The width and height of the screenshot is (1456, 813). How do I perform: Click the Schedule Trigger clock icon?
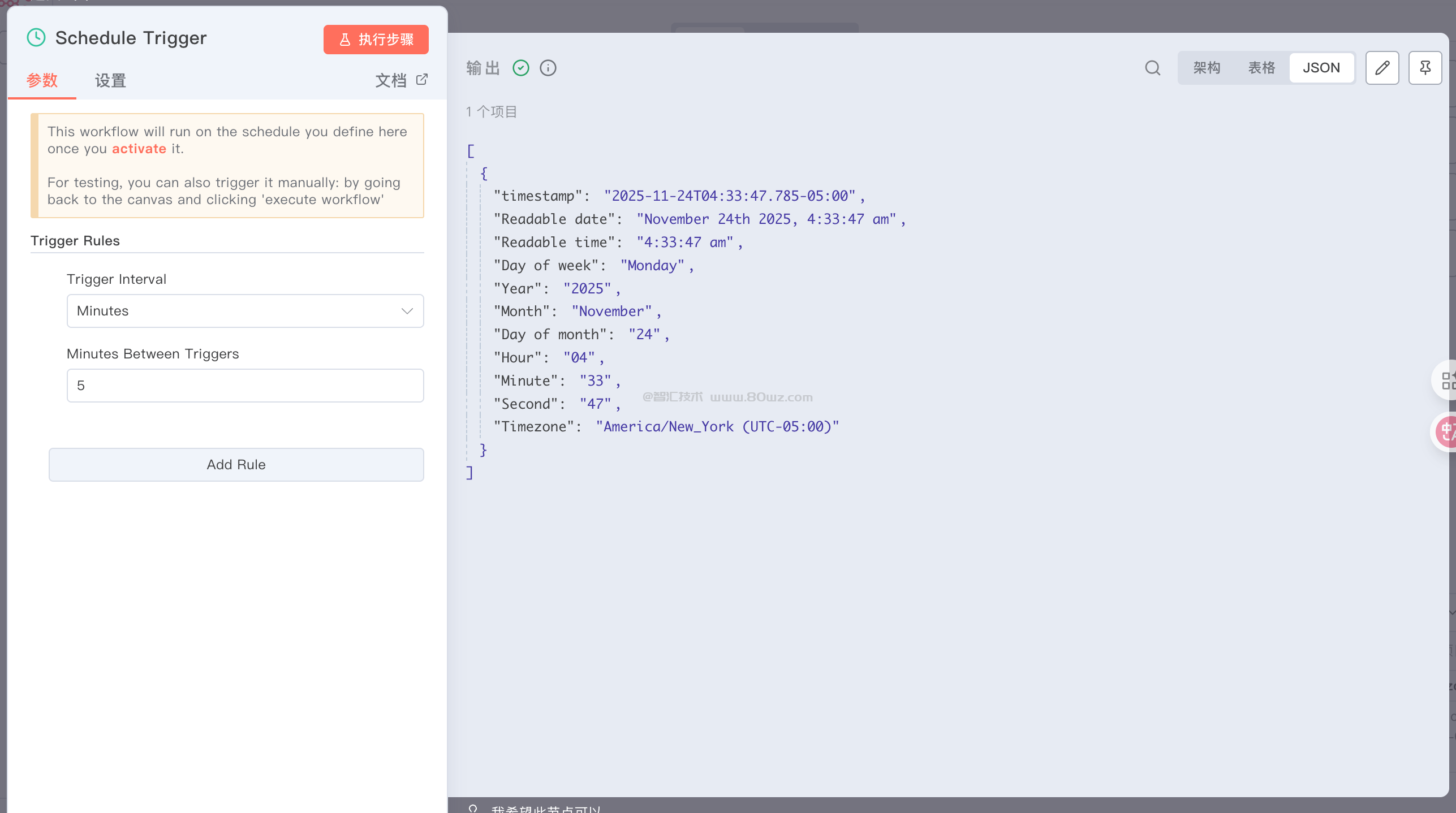[x=36, y=38]
